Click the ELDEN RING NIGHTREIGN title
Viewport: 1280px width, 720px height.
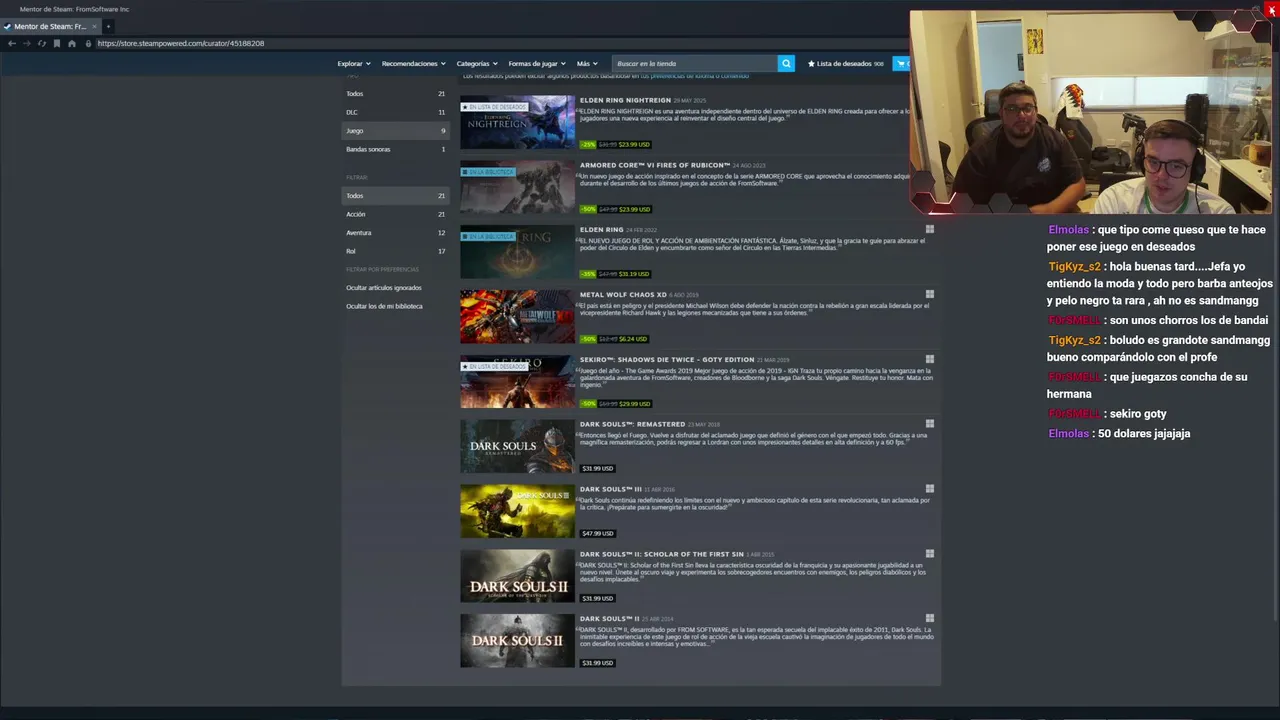[625, 100]
